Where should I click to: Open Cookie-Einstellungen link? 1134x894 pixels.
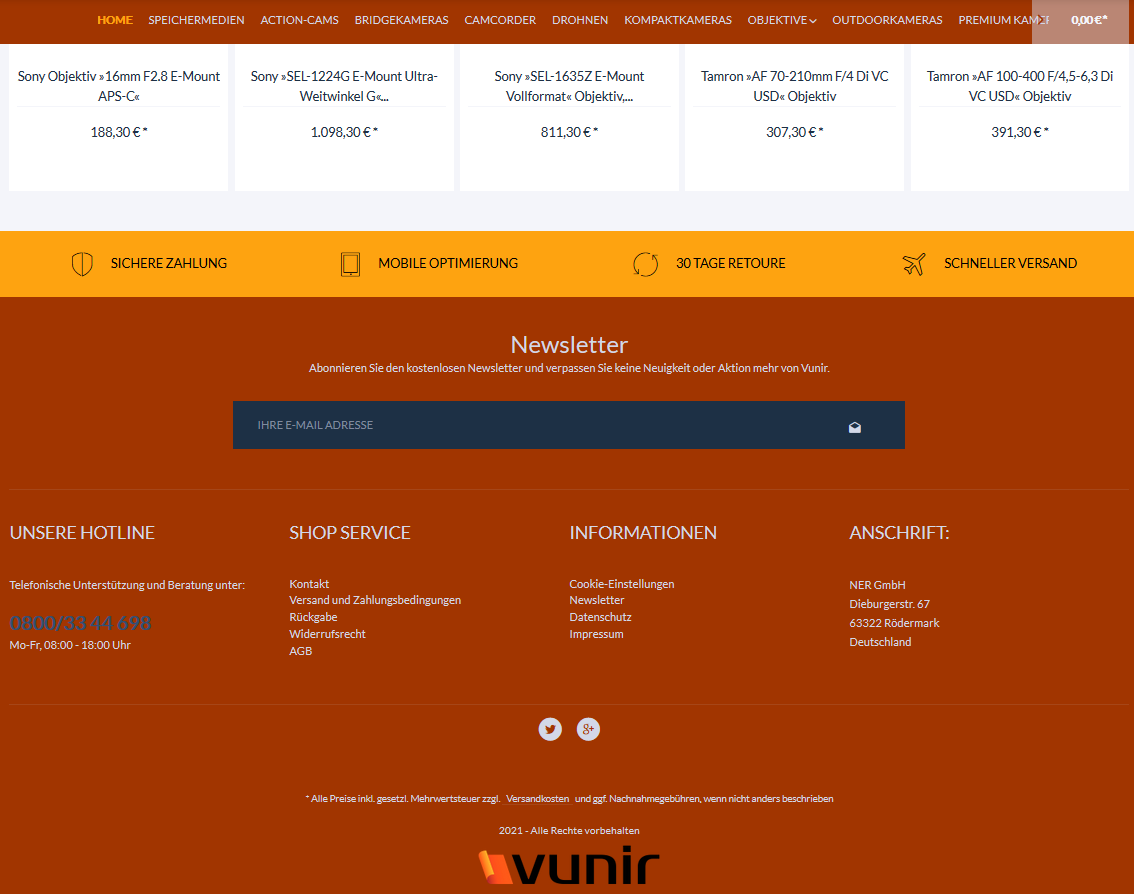[x=621, y=584]
